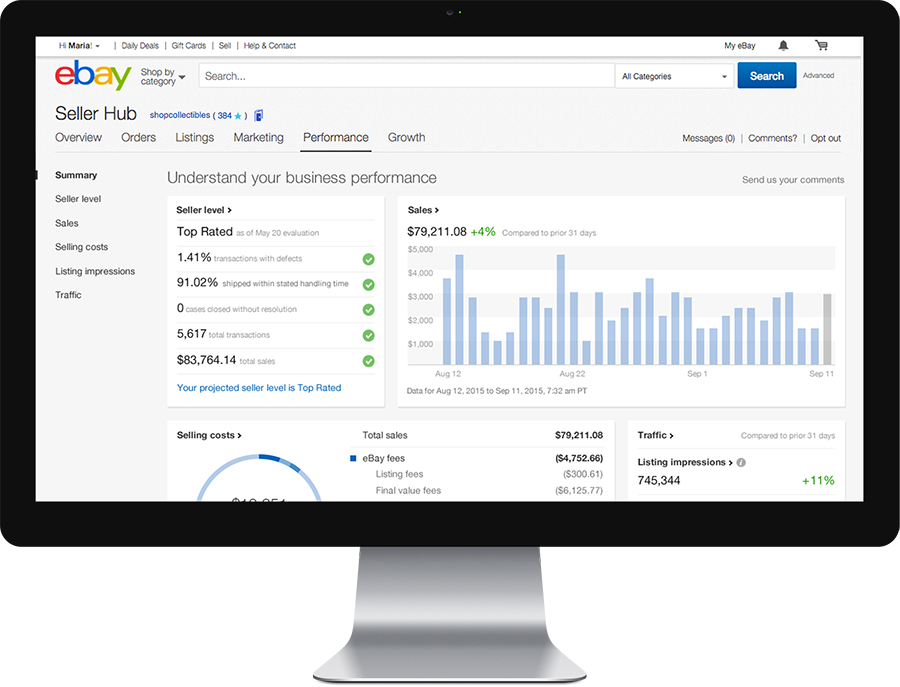Viewport: 900px width, 687px height.
Task: Click green check for shipped within handling time
Action: coord(368,285)
